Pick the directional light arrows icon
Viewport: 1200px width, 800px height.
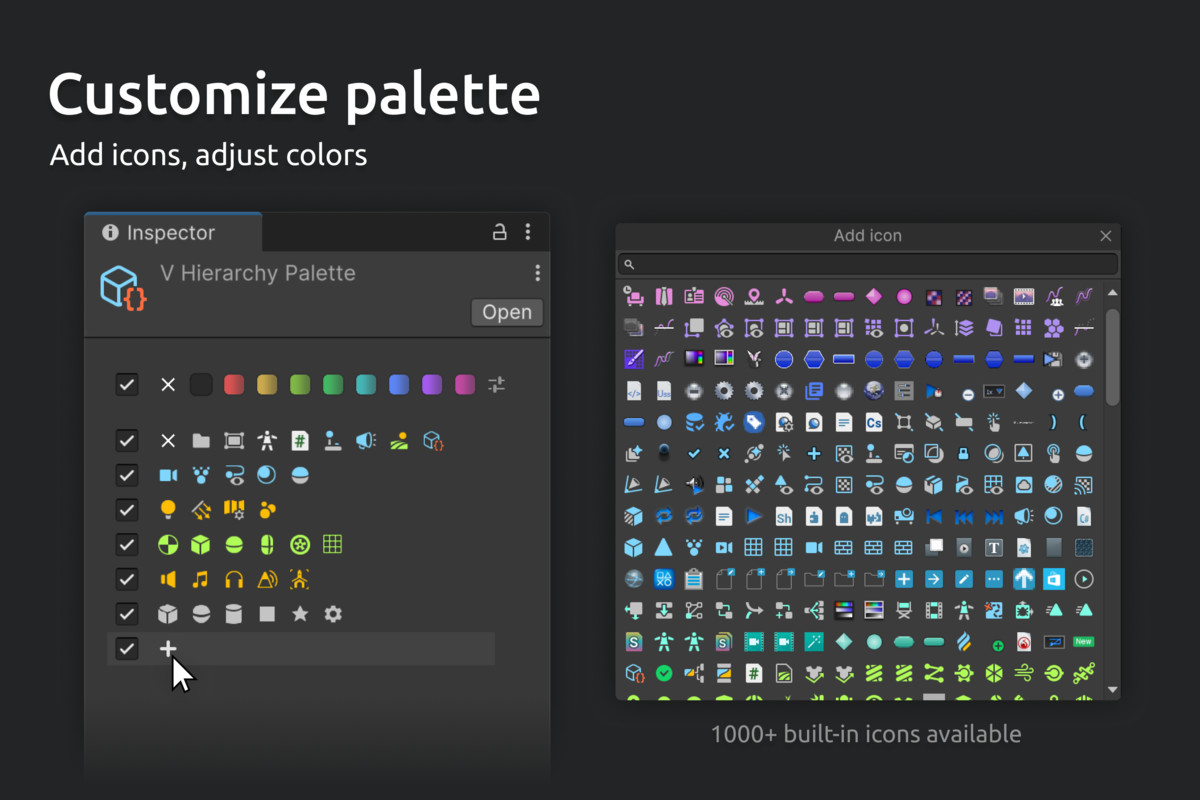coord(201,510)
